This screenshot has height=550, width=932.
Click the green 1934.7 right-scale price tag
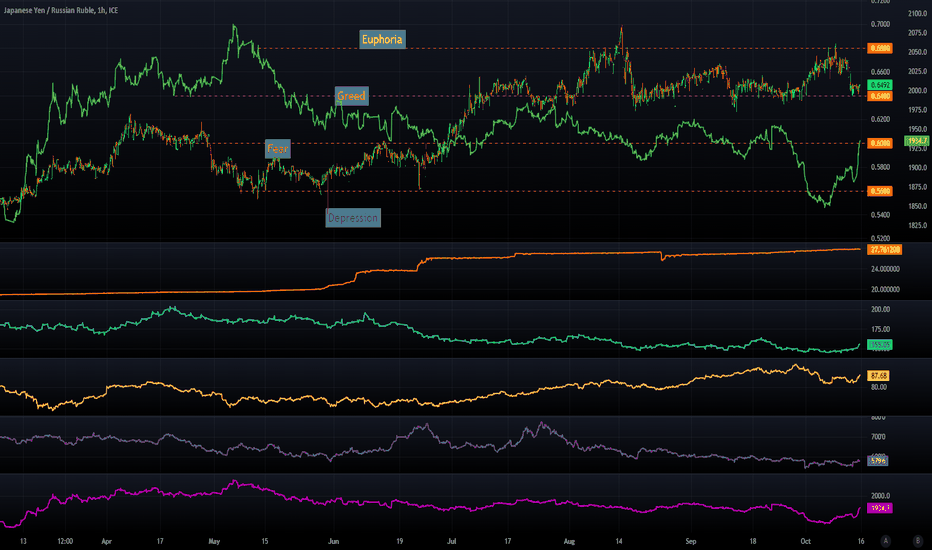coord(917,141)
